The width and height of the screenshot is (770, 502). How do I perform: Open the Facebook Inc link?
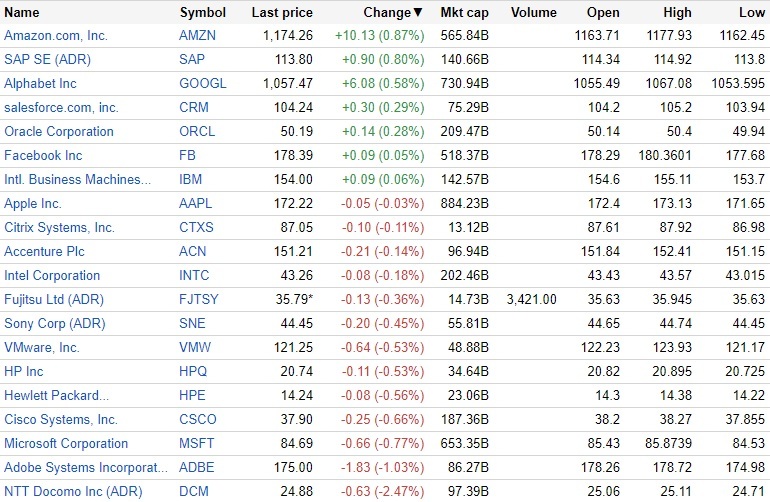tap(43, 156)
